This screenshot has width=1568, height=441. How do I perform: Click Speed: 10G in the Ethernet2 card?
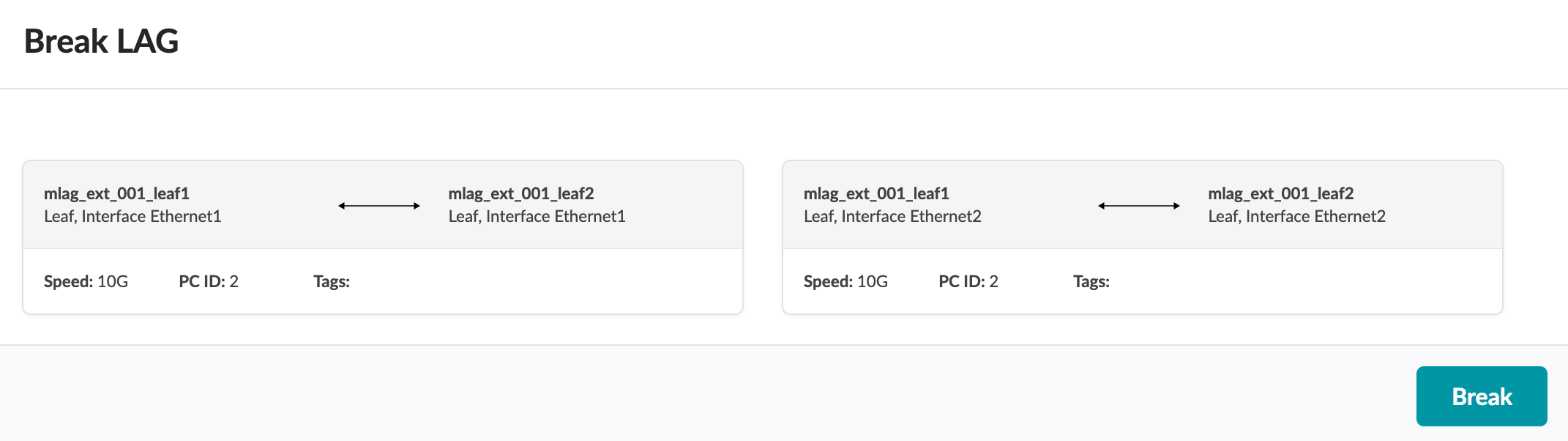point(845,281)
